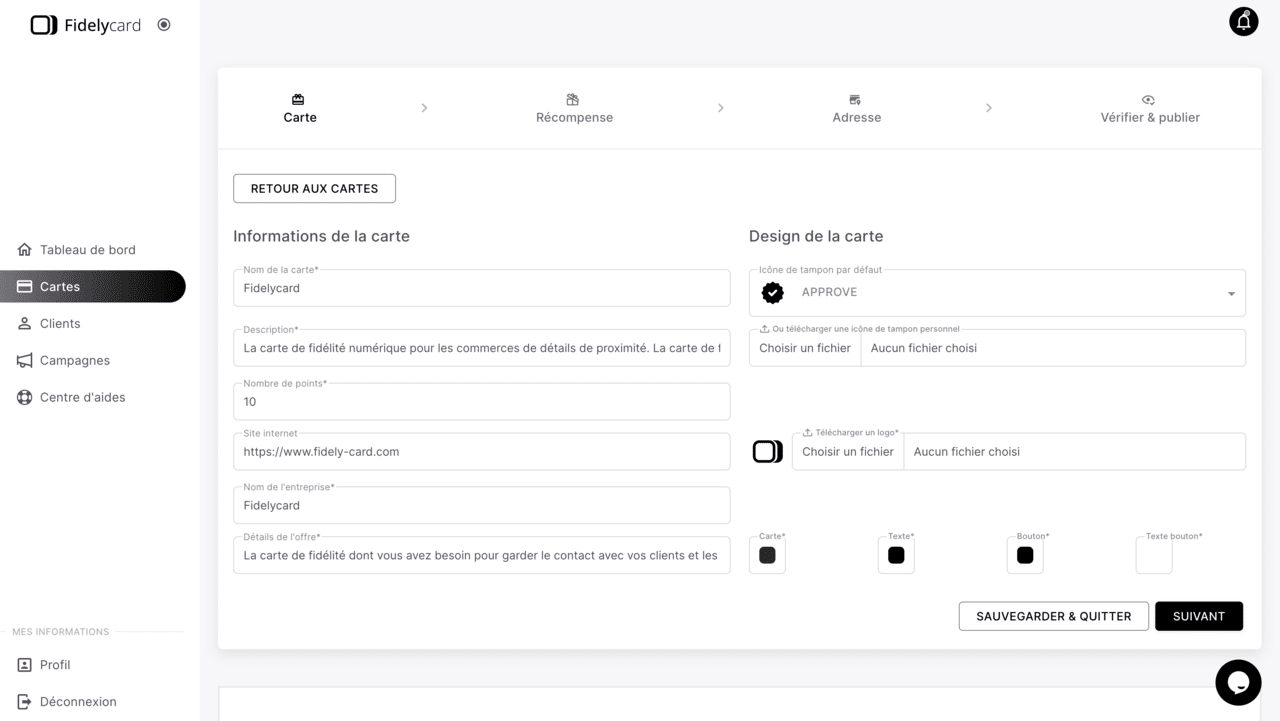
Task: Click Déconnexion to log out
Action: point(78,702)
